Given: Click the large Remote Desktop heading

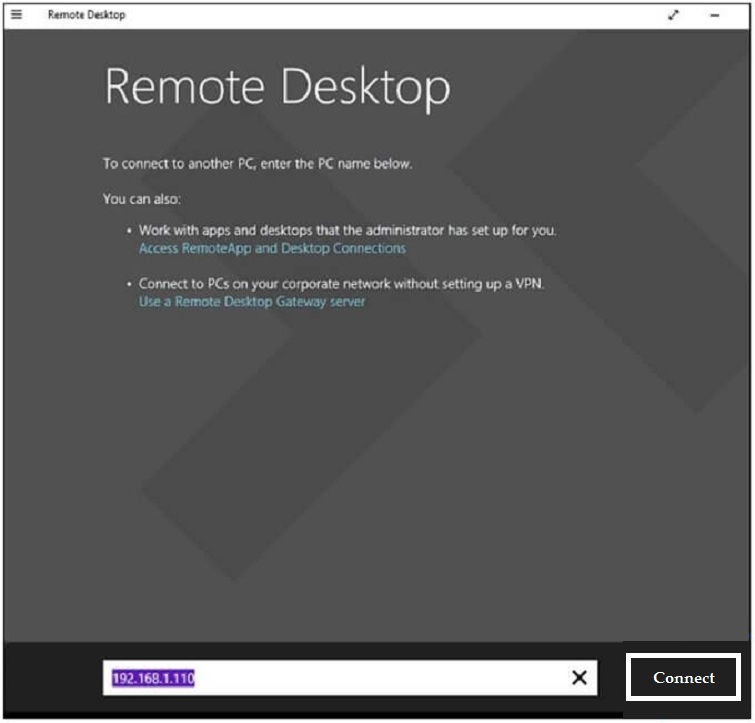Looking at the screenshot, I should point(277,88).
